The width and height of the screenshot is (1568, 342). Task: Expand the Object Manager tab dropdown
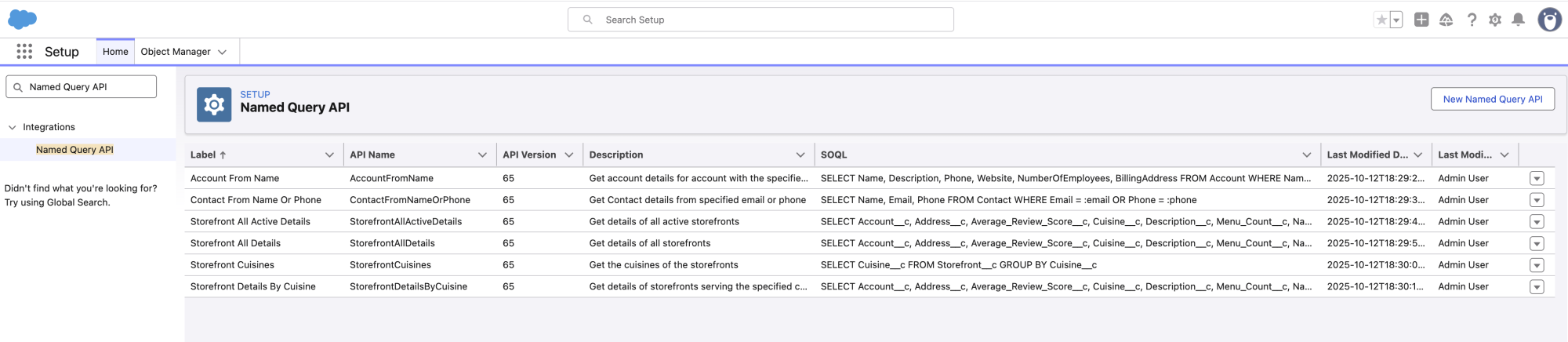(x=223, y=53)
